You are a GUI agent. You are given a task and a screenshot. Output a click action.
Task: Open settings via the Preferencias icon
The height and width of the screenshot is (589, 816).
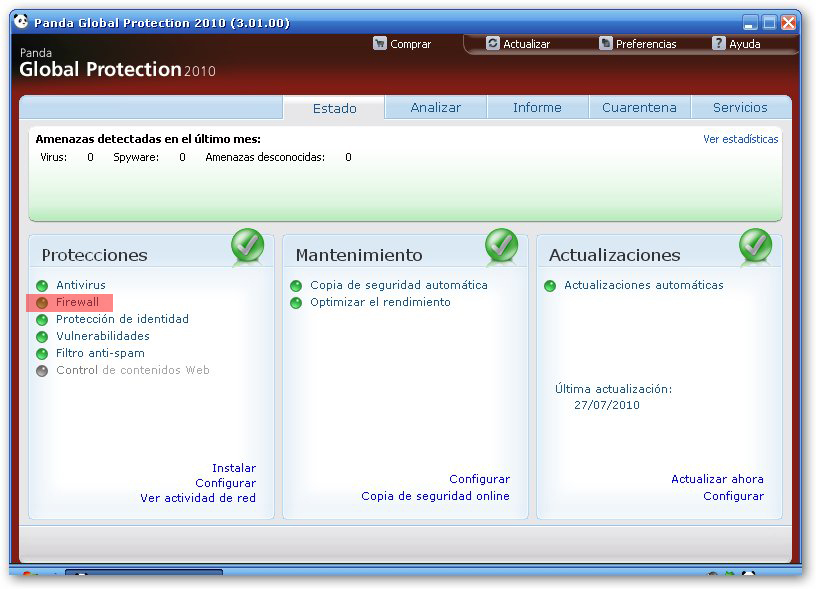[x=605, y=43]
